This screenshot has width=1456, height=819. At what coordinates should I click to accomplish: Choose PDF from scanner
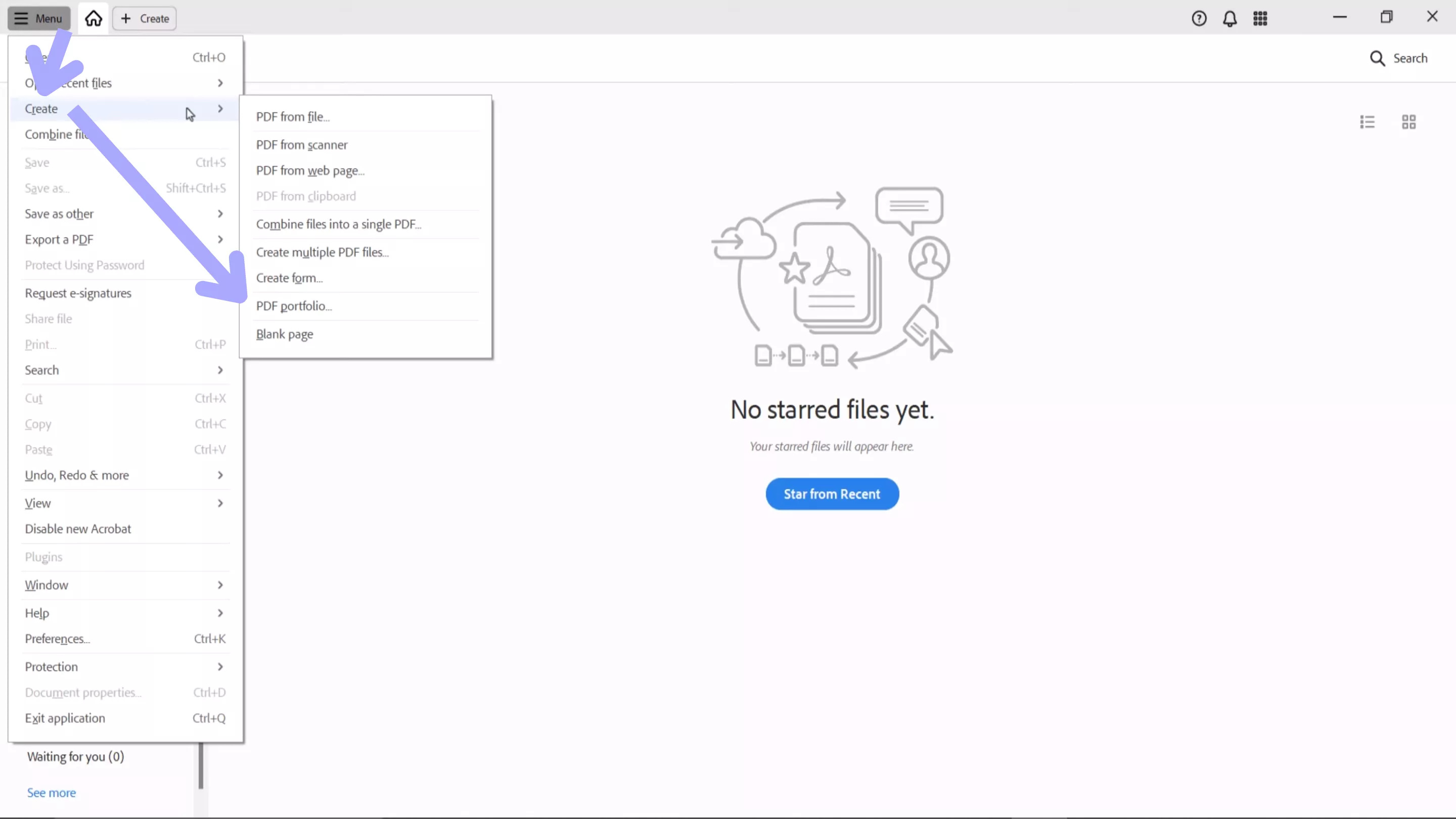pos(301,145)
